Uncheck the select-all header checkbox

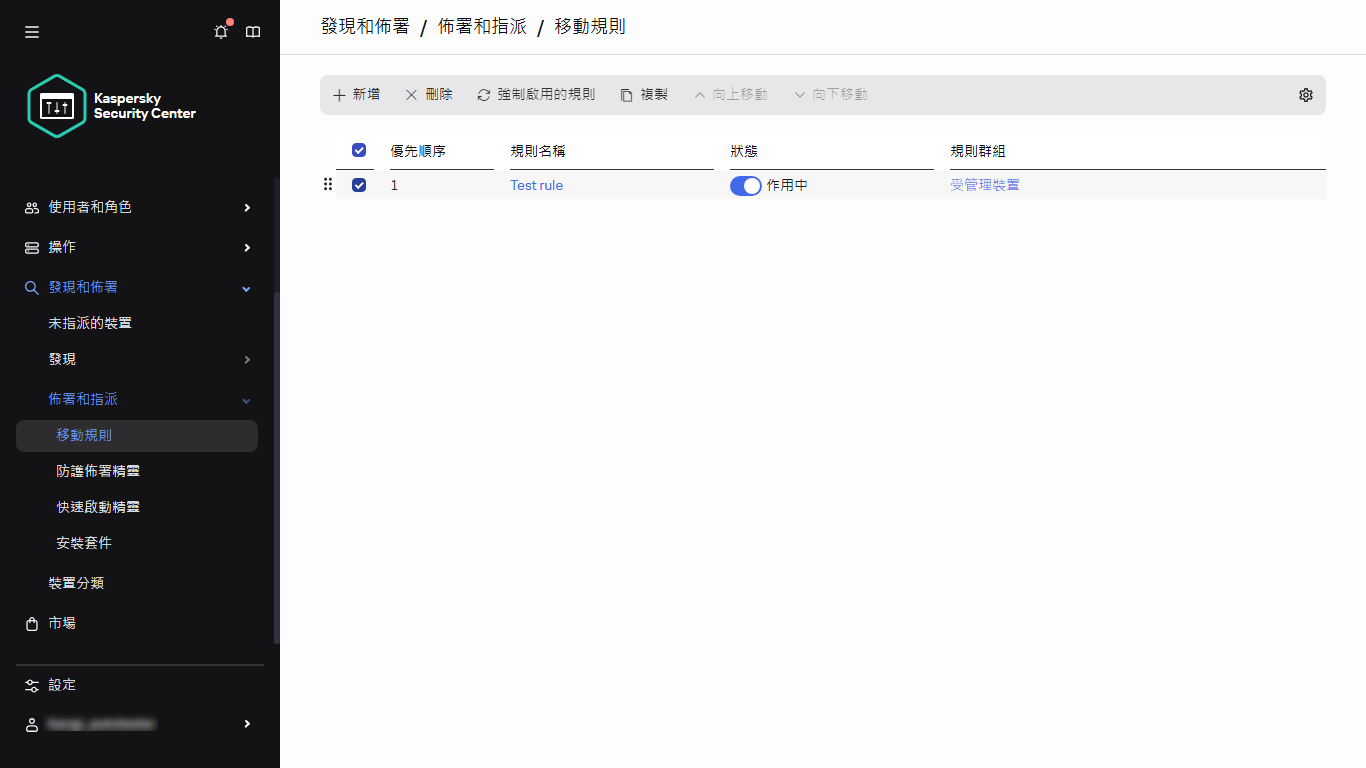pyautogui.click(x=359, y=150)
